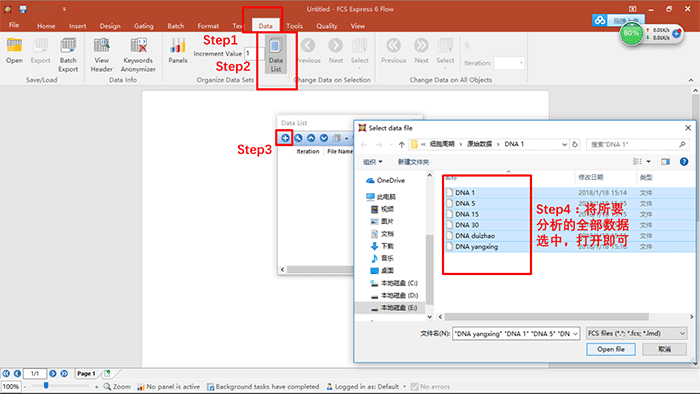This screenshot has width=700, height=394.
Task: Launch Keywords Anonymizer tool
Action: point(138,55)
